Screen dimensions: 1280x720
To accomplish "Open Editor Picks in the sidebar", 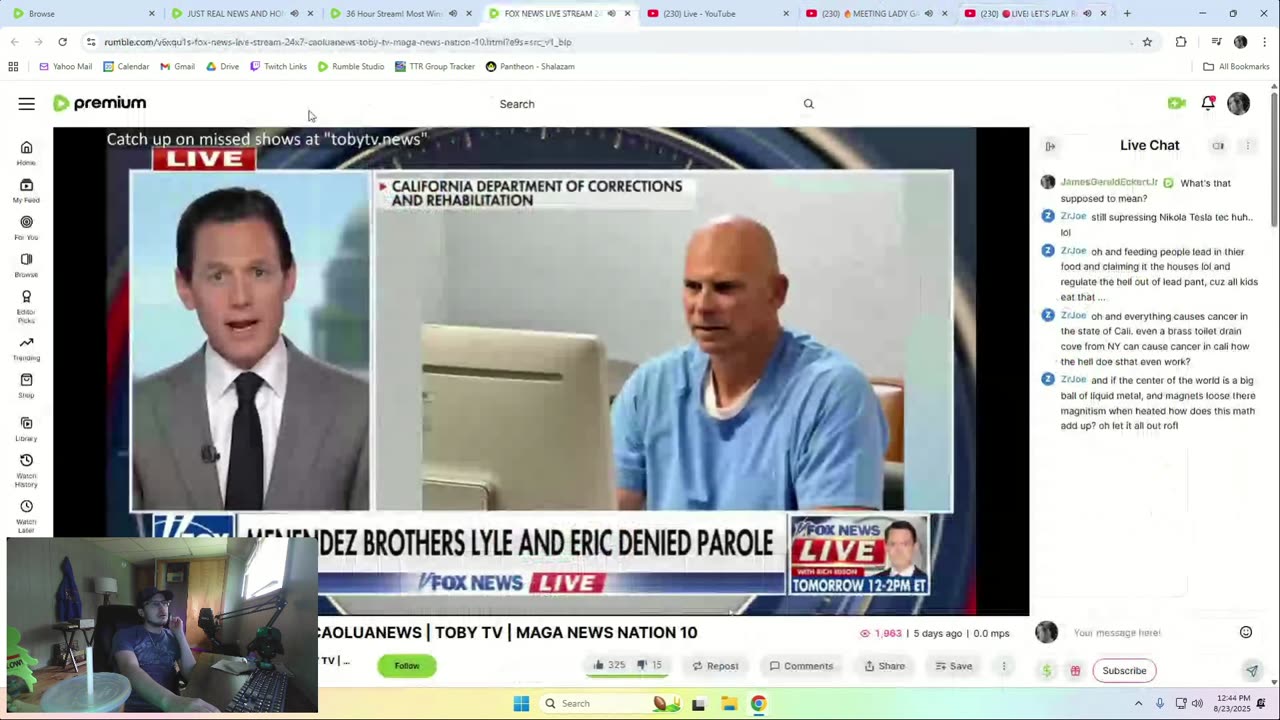I will click(x=26, y=306).
